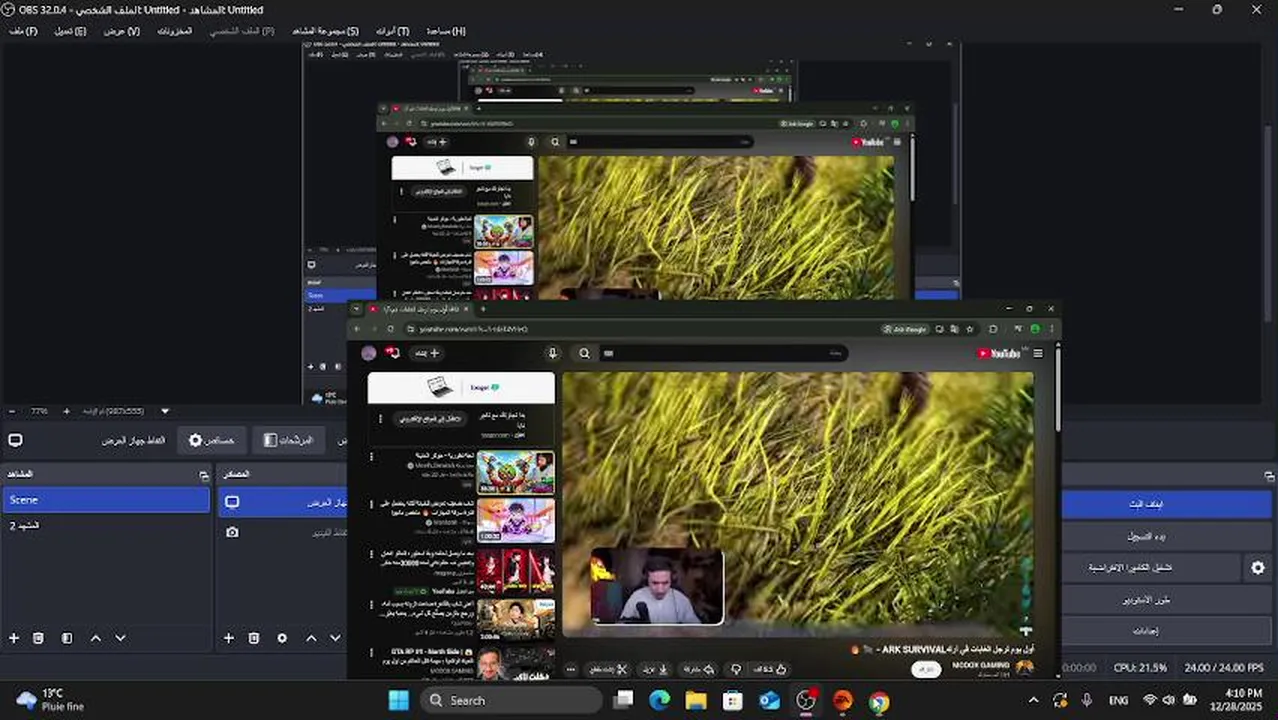Move scene down with the down arrow
The image size is (1278, 720).
120,638
